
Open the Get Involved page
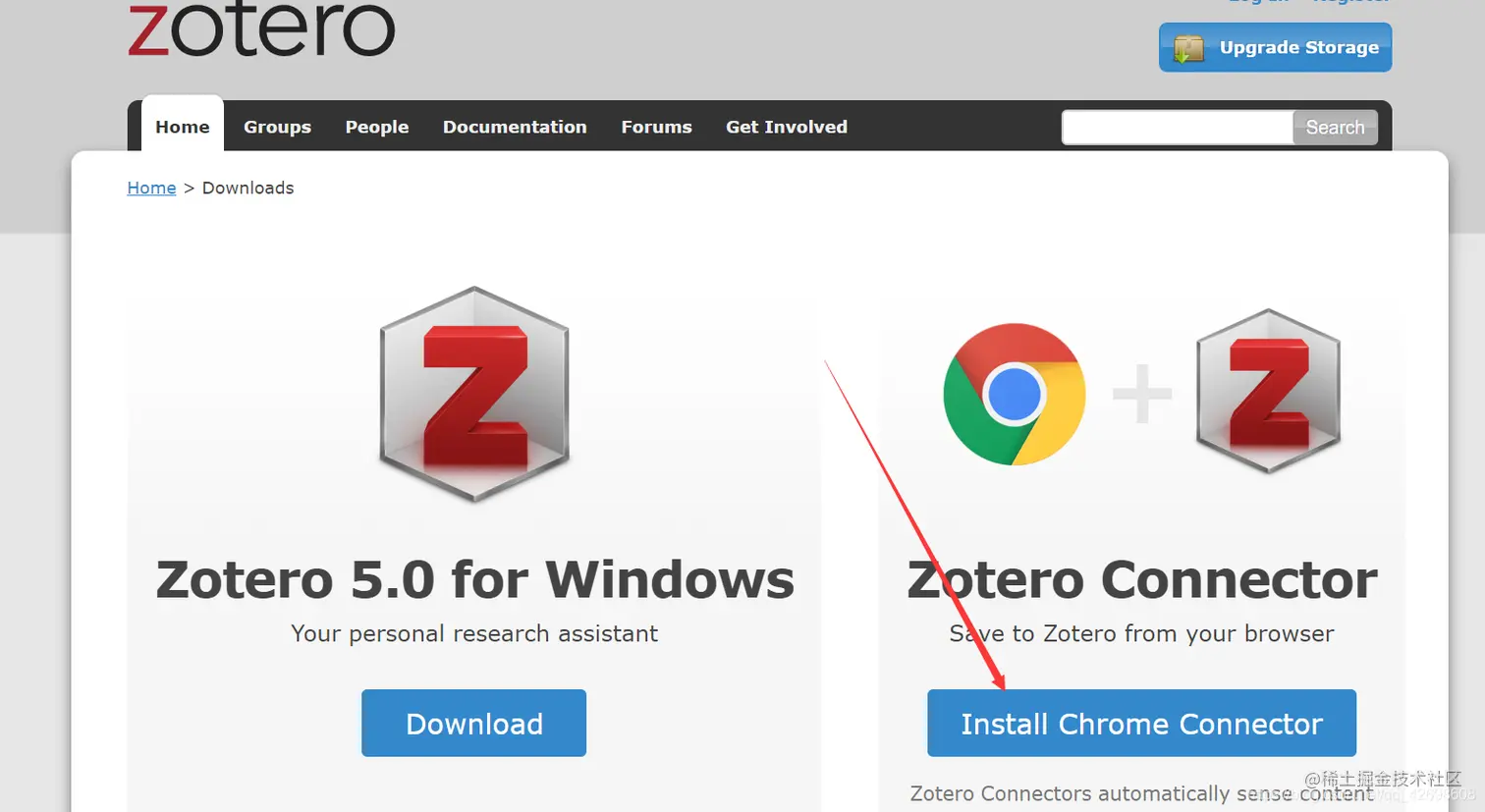(787, 127)
